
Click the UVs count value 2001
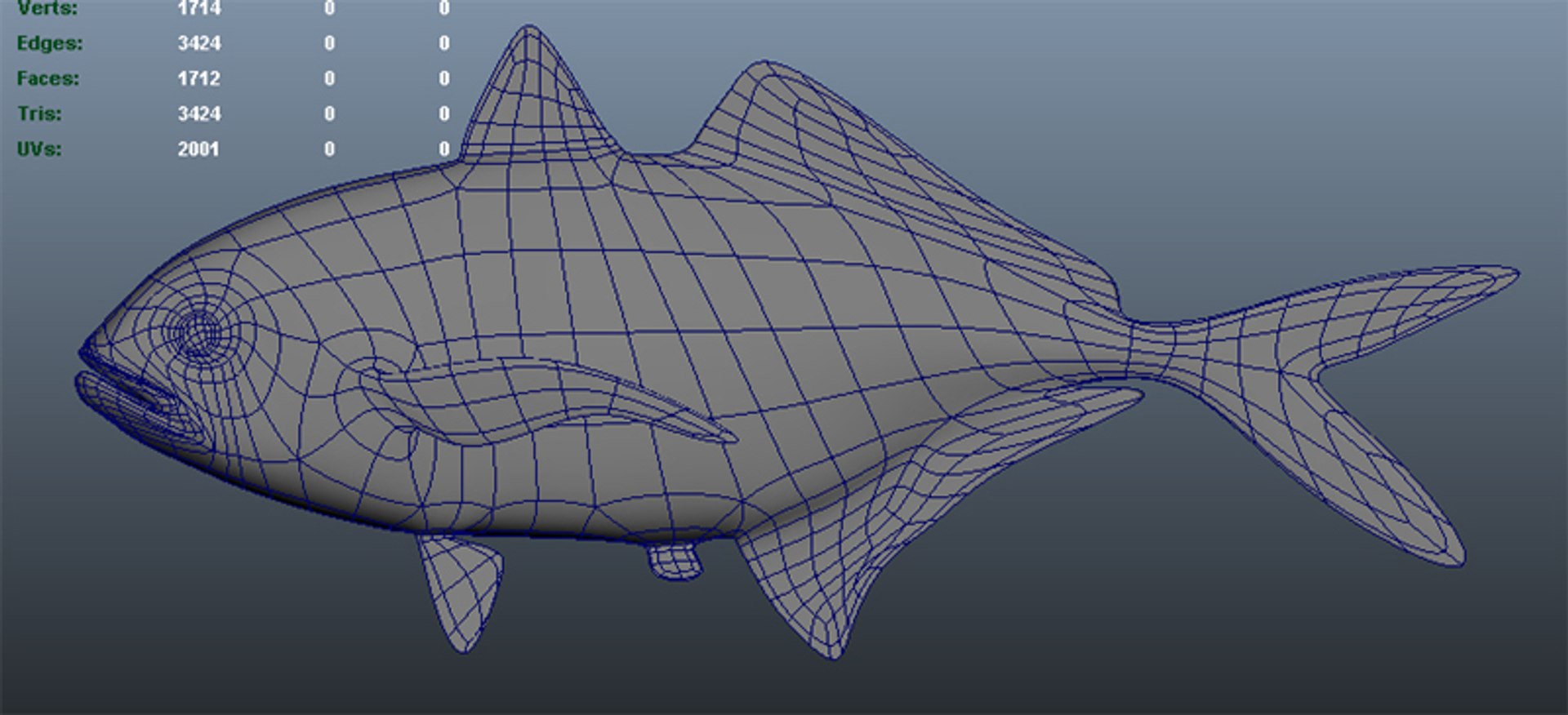198,149
